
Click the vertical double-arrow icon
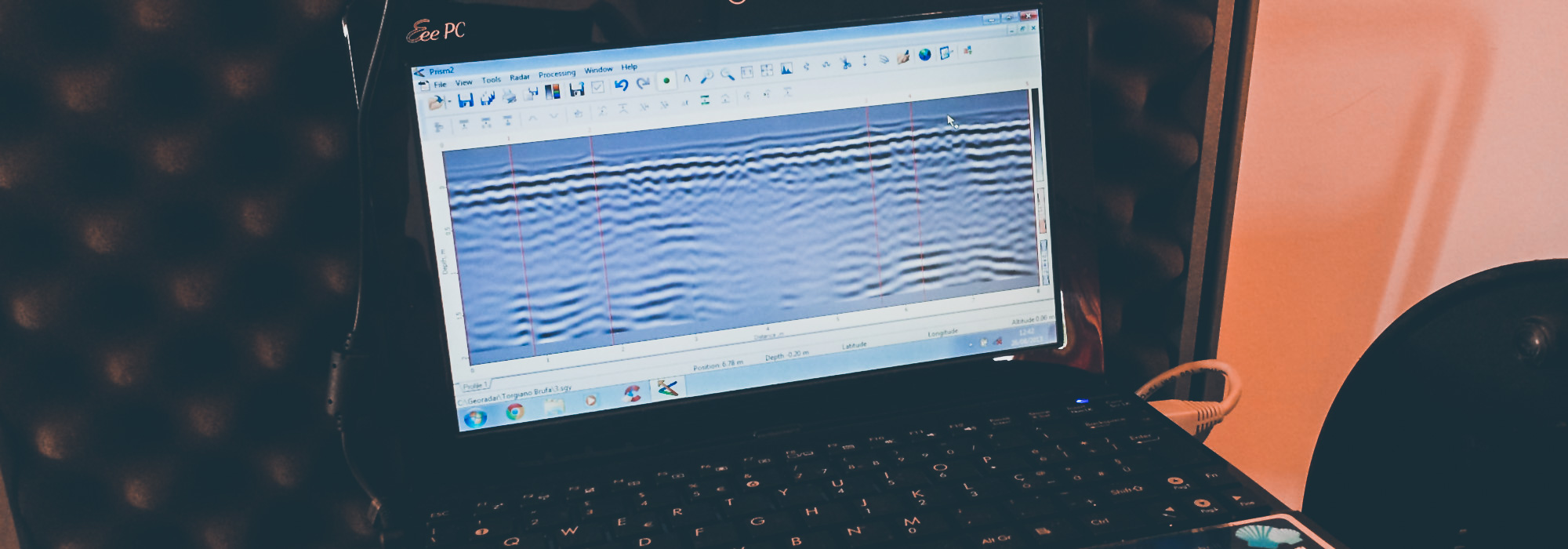pyautogui.click(x=865, y=60)
